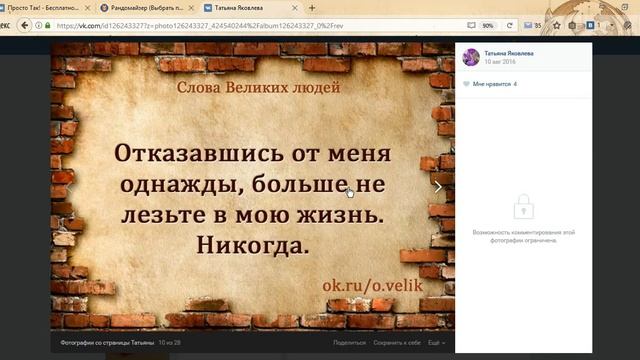Open the 'Татьяна Яковлева' author link
The image size is (640, 360).
(x=509, y=53)
